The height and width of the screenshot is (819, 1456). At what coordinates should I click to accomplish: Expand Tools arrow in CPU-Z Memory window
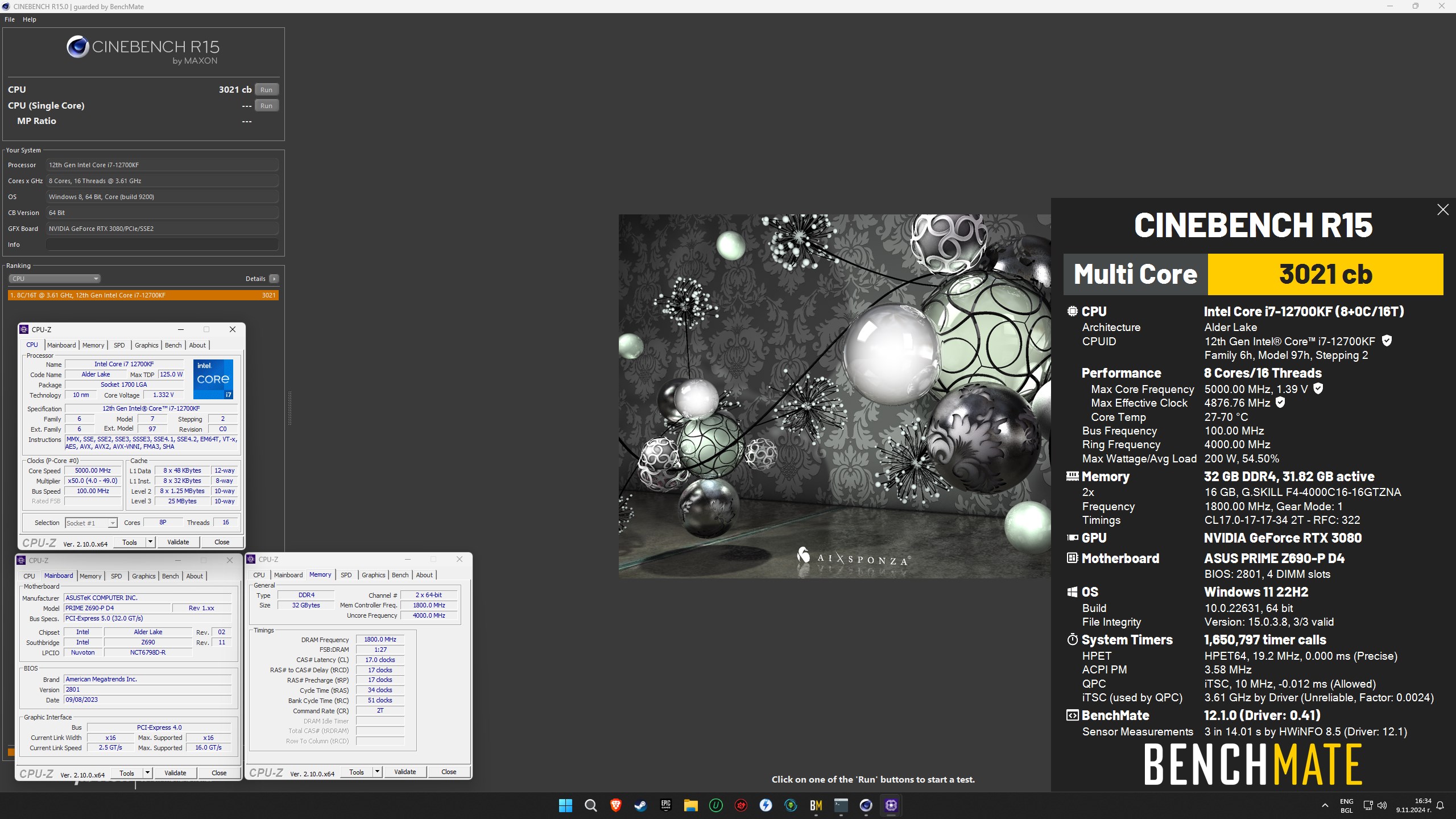378,772
